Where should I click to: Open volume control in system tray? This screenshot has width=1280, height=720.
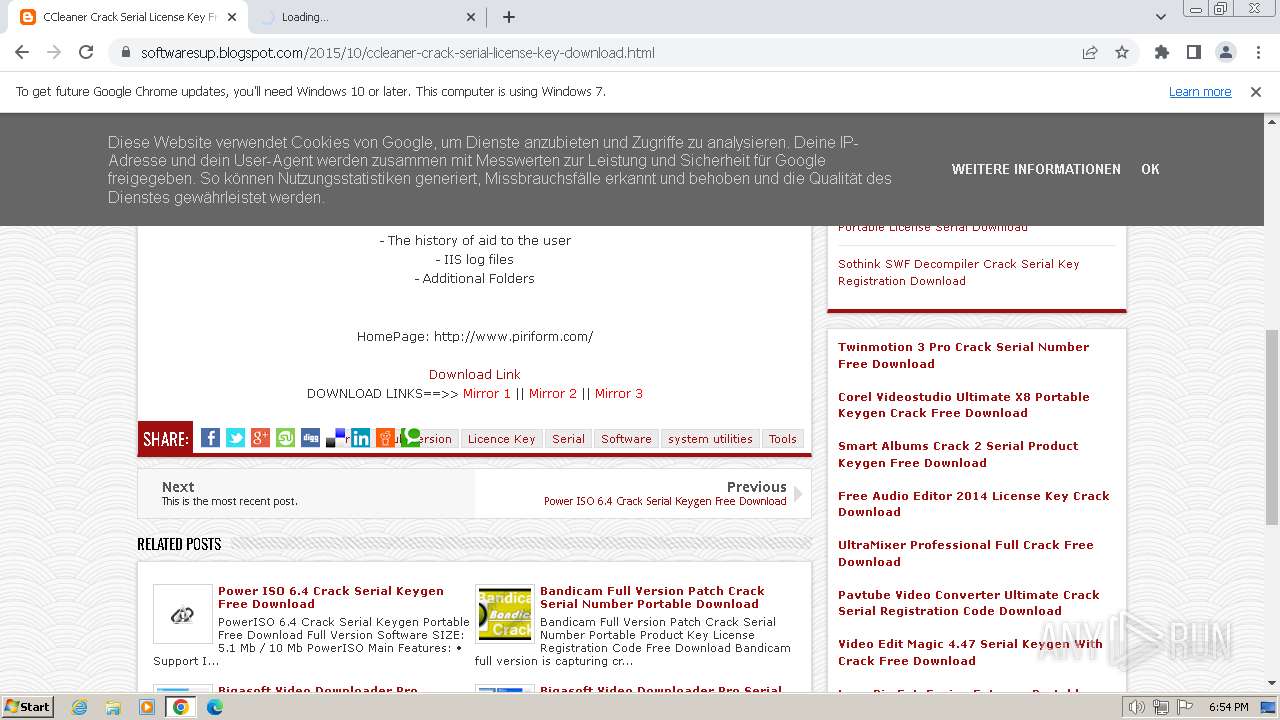tap(1137, 707)
